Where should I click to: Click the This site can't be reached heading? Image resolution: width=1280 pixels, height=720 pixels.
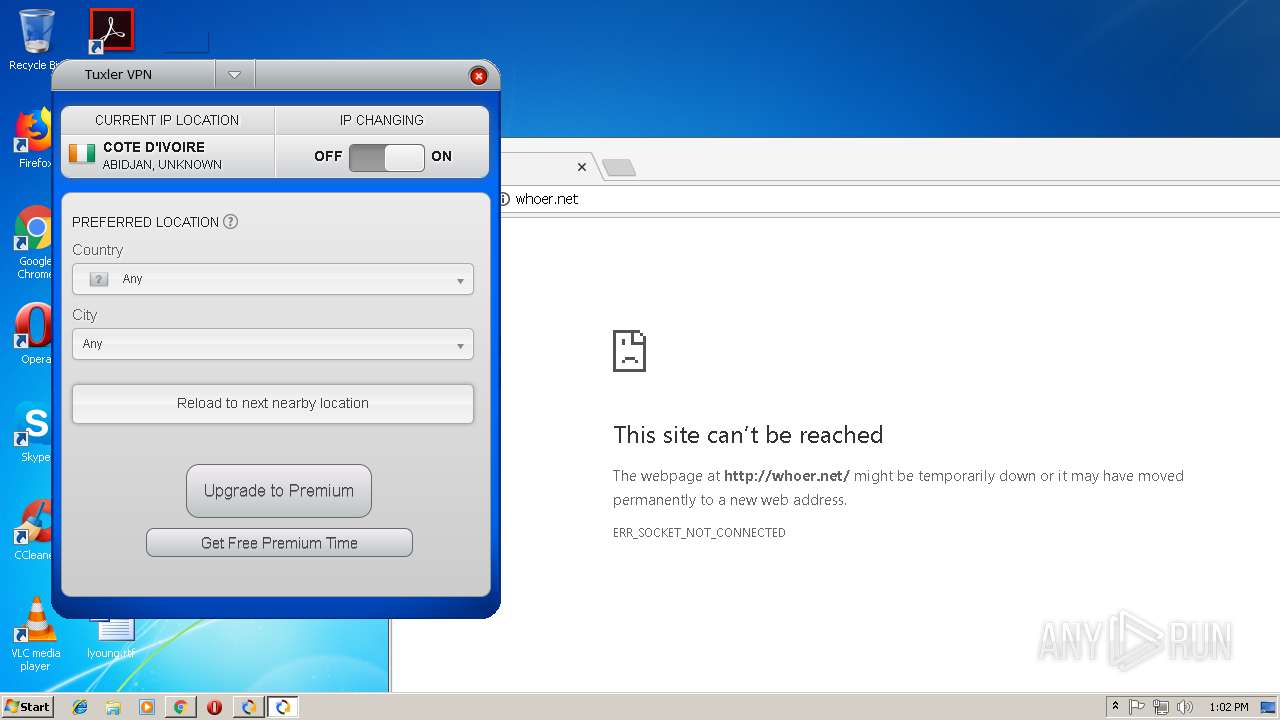[x=748, y=435]
